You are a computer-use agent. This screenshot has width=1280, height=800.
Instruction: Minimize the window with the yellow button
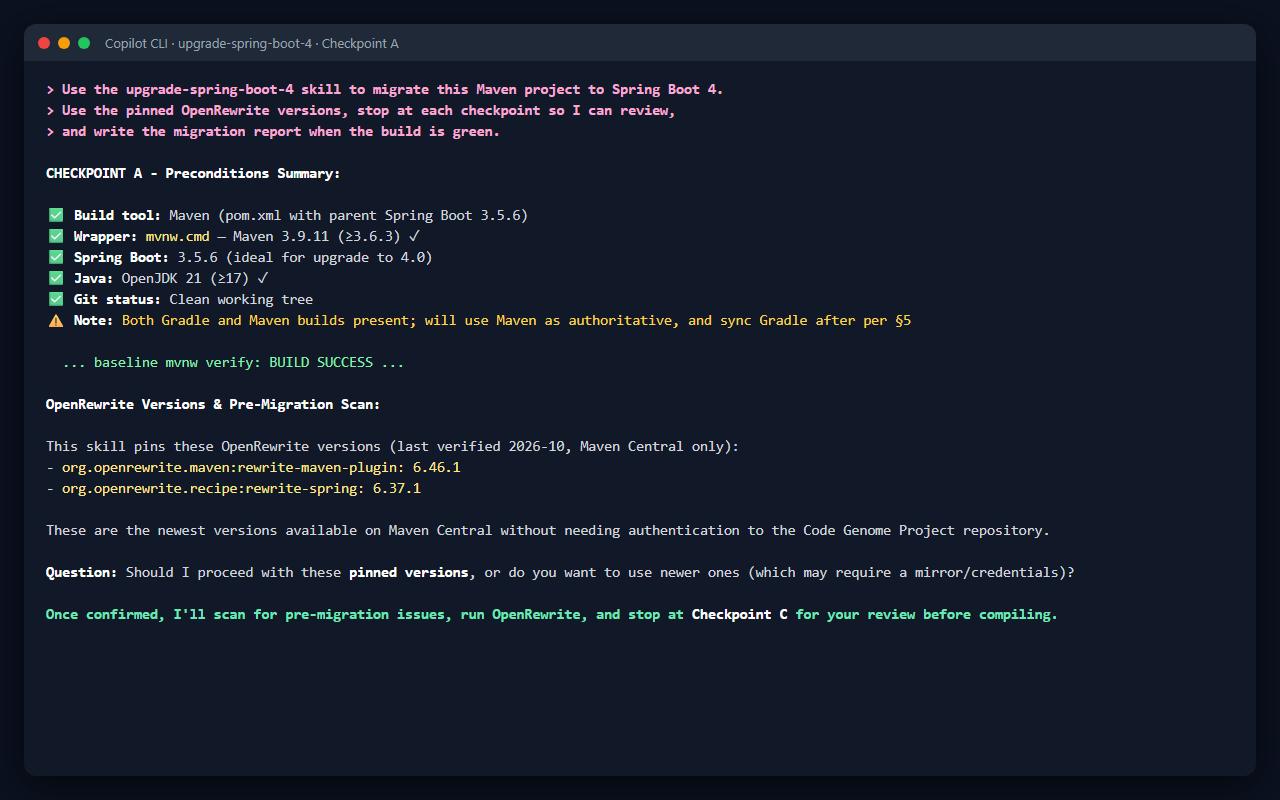click(x=64, y=43)
